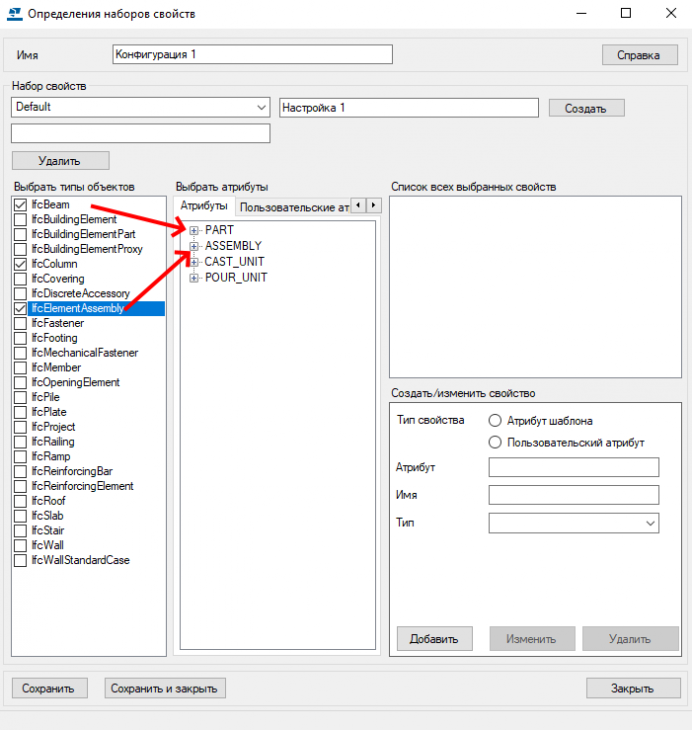This screenshot has width=692, height=730.
Task: Uncheck the IfcBeam checkbox
Action: [x=20, y=204]
